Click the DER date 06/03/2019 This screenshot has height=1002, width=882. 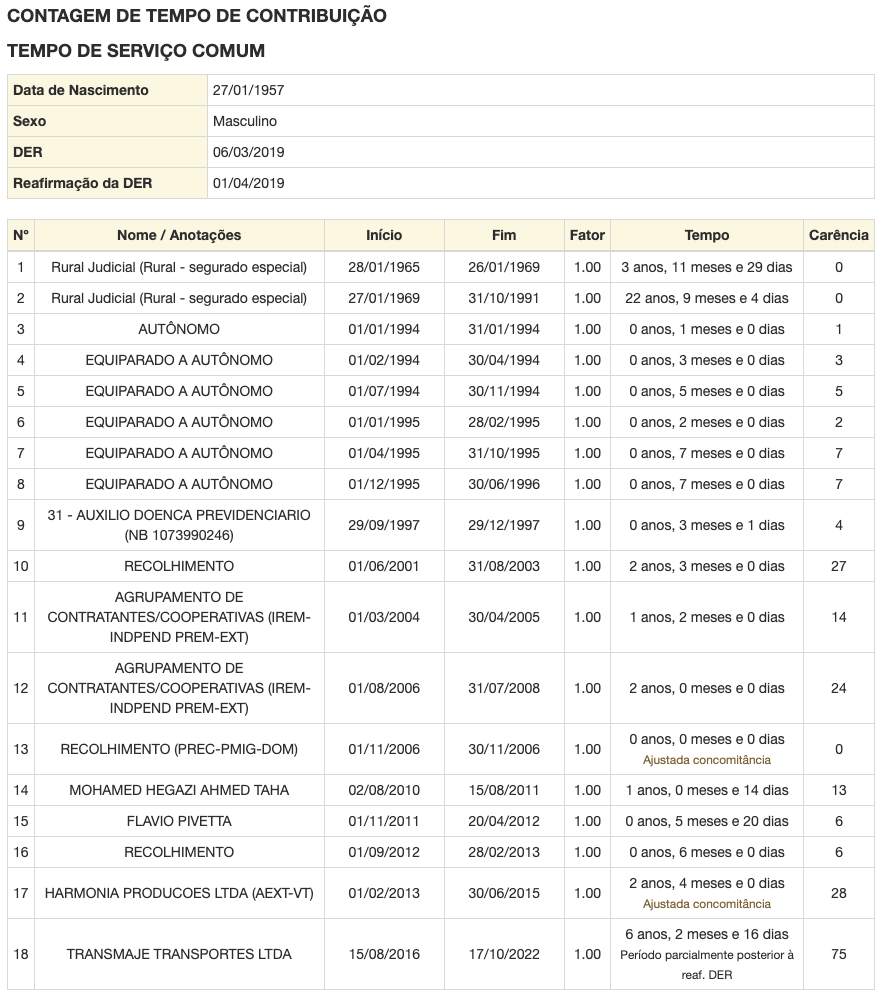pyautogui.click(x=248, y=152)
